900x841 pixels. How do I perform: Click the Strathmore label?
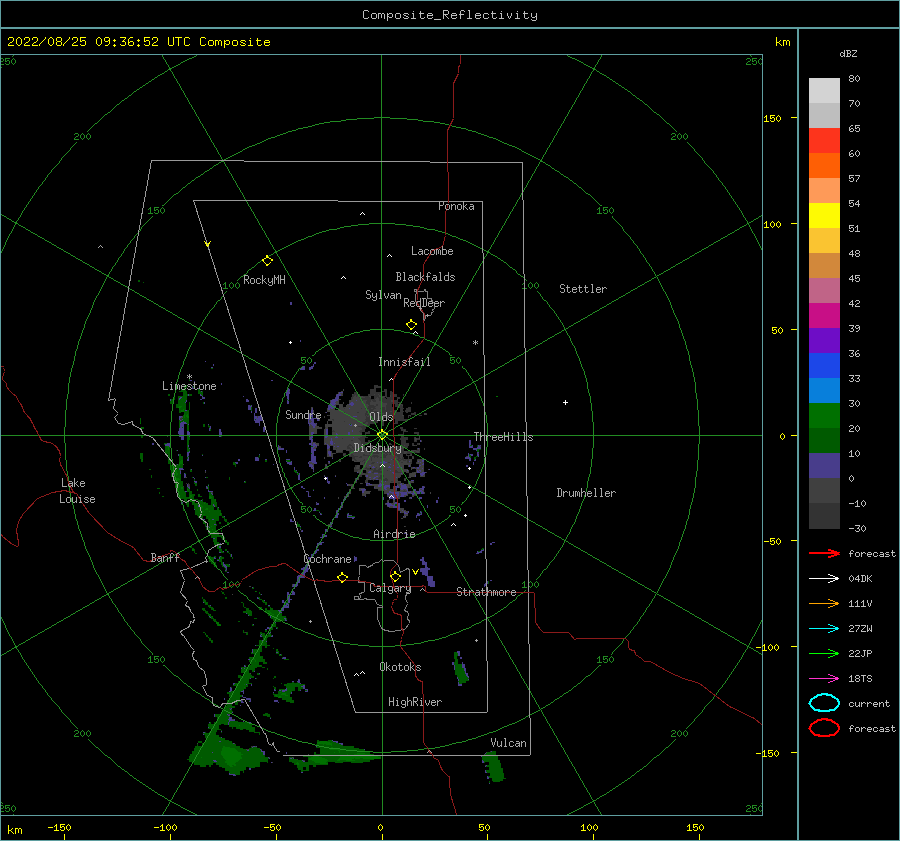click(x=486, y=592)
